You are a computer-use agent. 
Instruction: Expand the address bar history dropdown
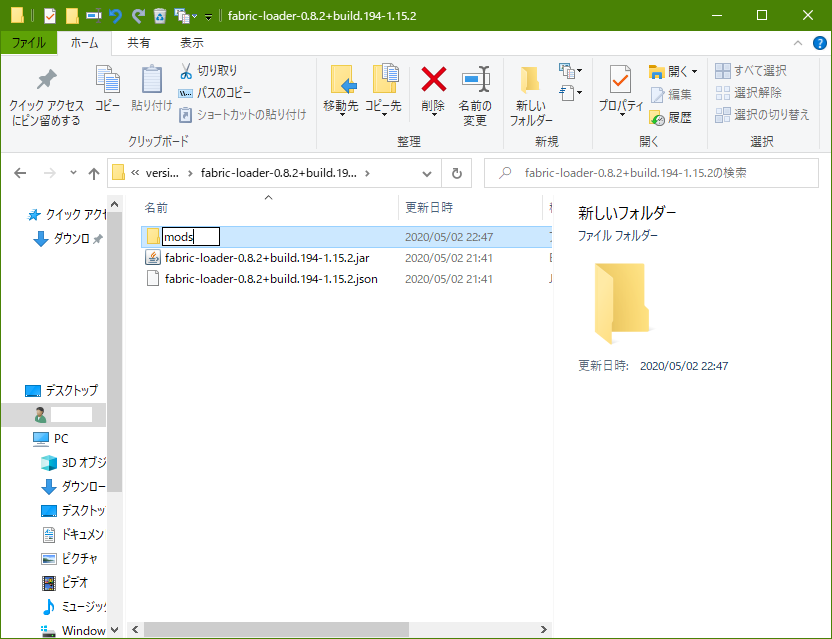pos(427,172)
